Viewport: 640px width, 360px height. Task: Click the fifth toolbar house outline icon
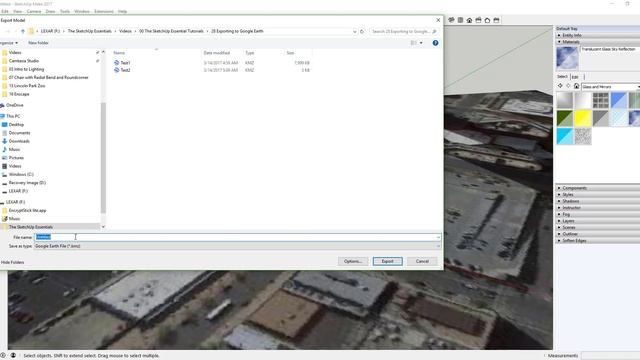click(x=487, y=20)
